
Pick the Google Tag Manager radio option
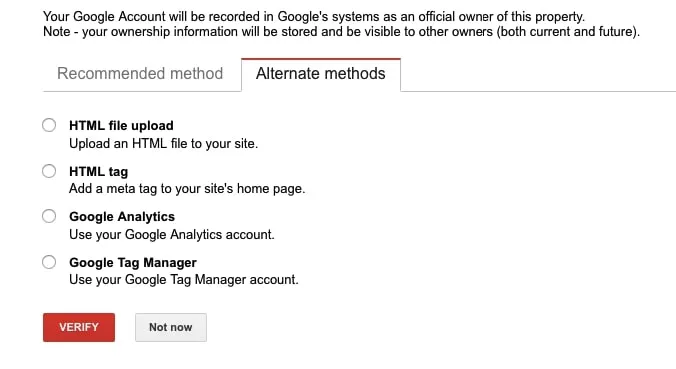[x=49, y=262]
